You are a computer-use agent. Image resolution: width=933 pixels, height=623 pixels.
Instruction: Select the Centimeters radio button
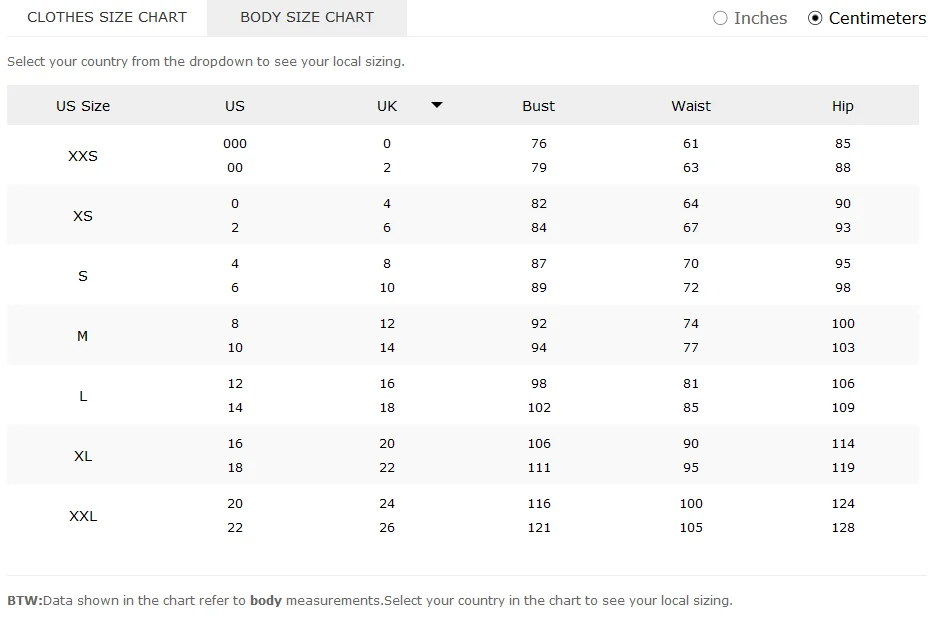pos(815,18)
